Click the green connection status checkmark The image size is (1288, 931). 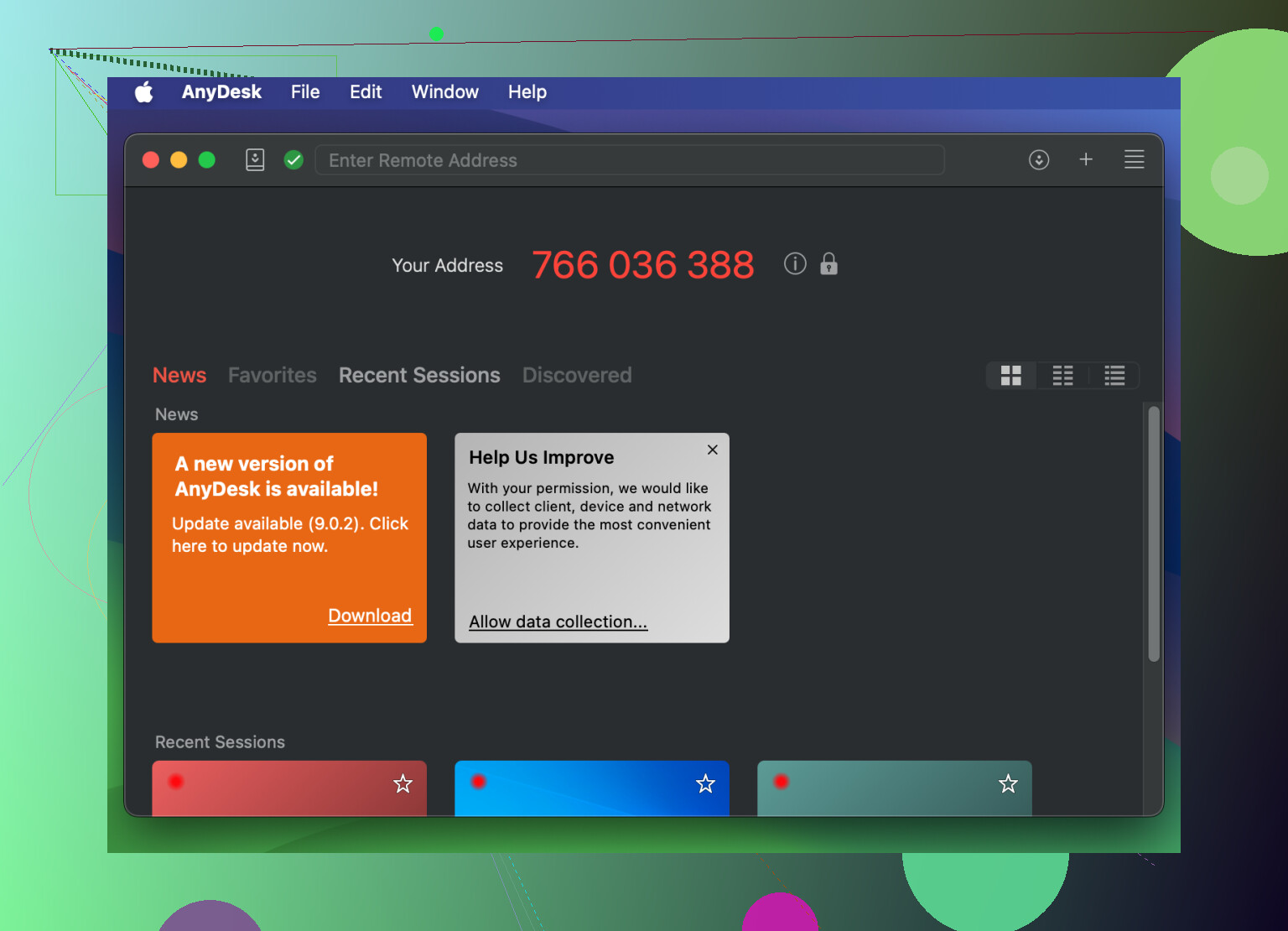click(x=293, y=159)
